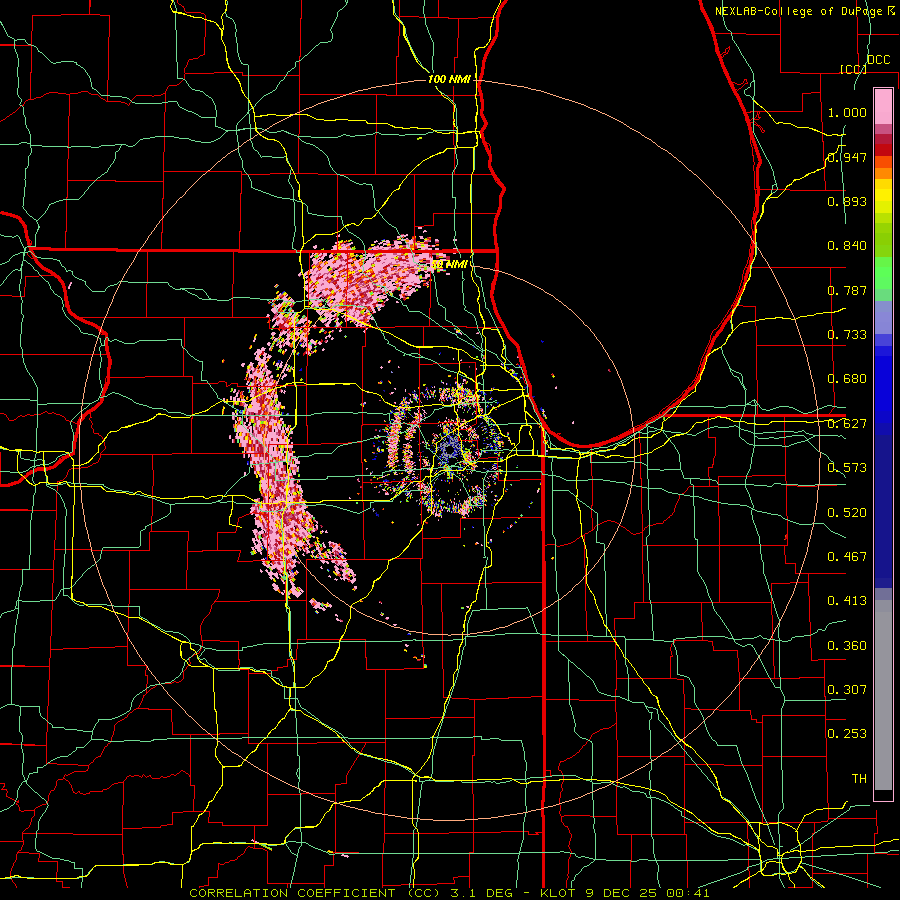
Task: Click the 3.1 DEG elevation text
Action: (x=480, y=893)
